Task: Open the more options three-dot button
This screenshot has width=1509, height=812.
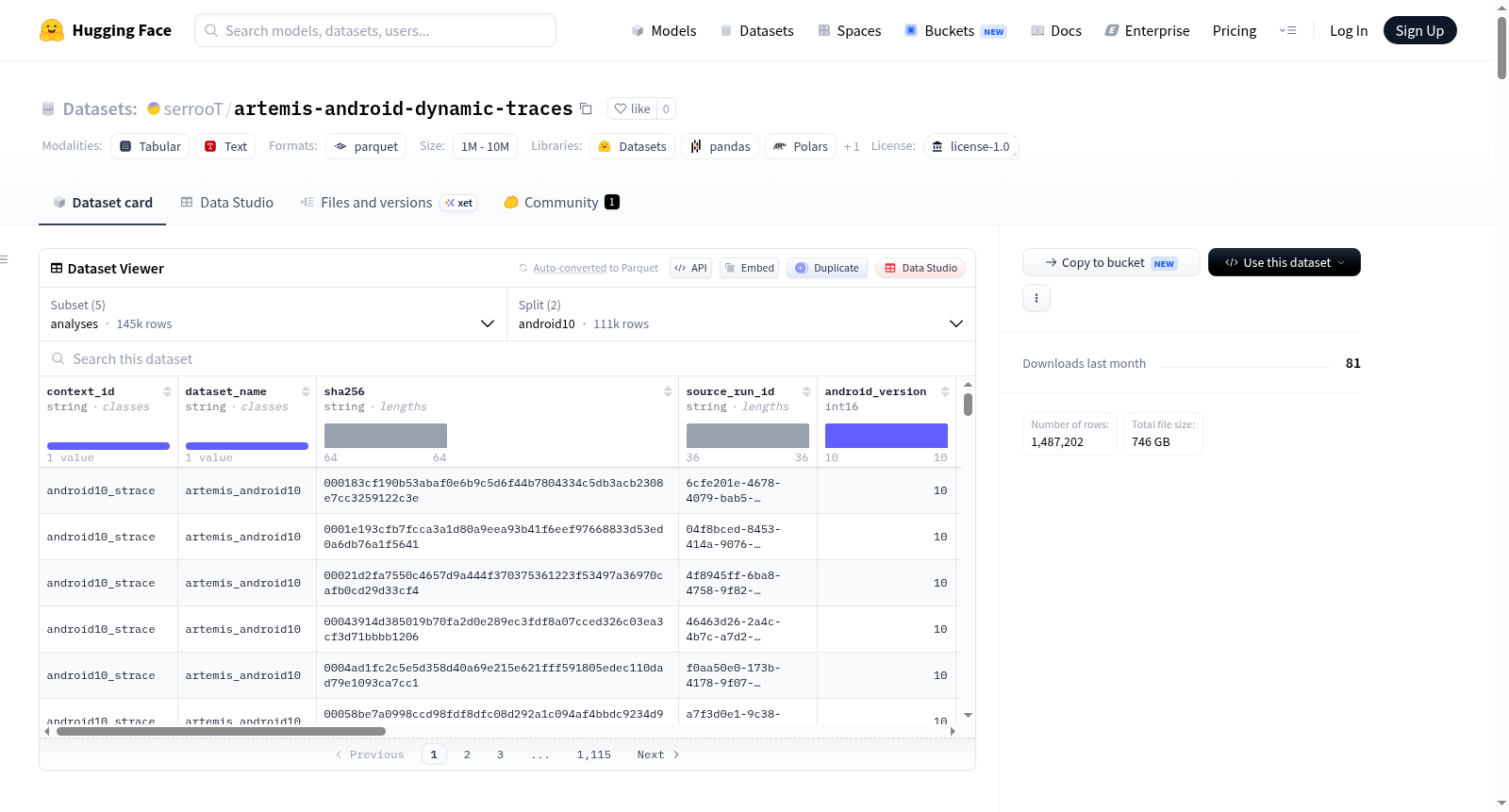Action: (1036, 298)
